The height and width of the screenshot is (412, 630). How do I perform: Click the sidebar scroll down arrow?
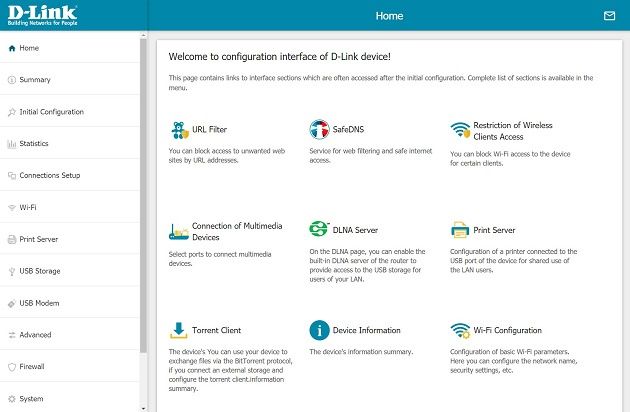pos(143,408)
